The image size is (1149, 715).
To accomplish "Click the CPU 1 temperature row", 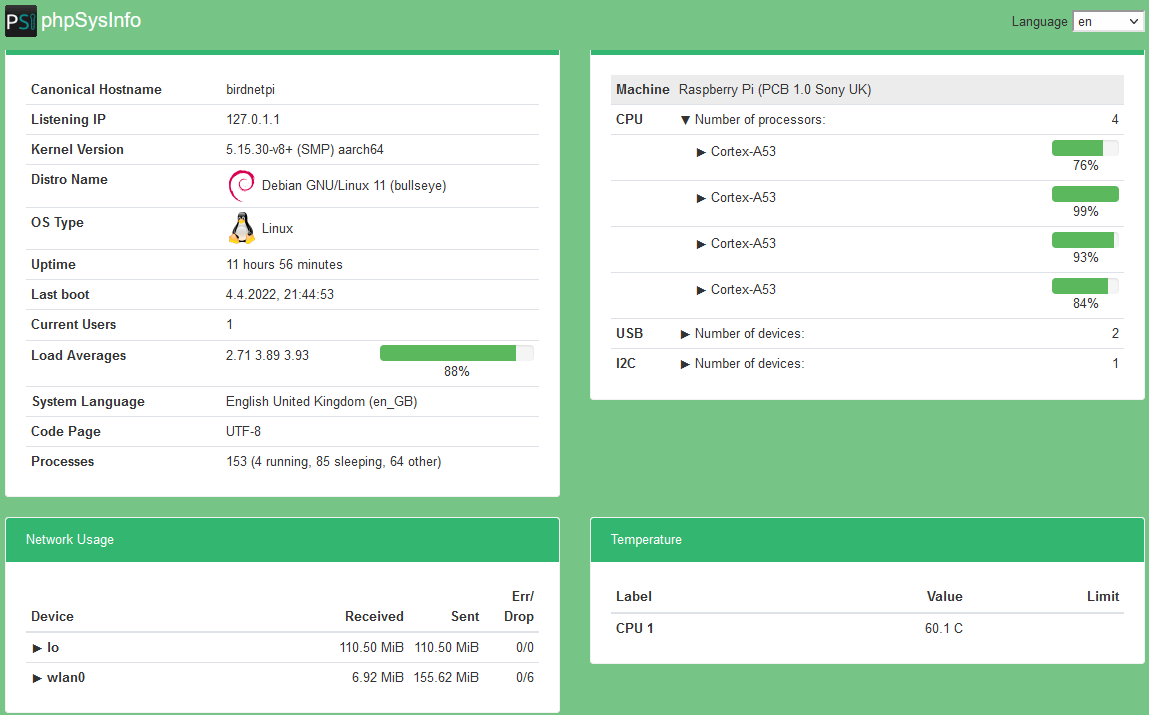I will [636, 628].
